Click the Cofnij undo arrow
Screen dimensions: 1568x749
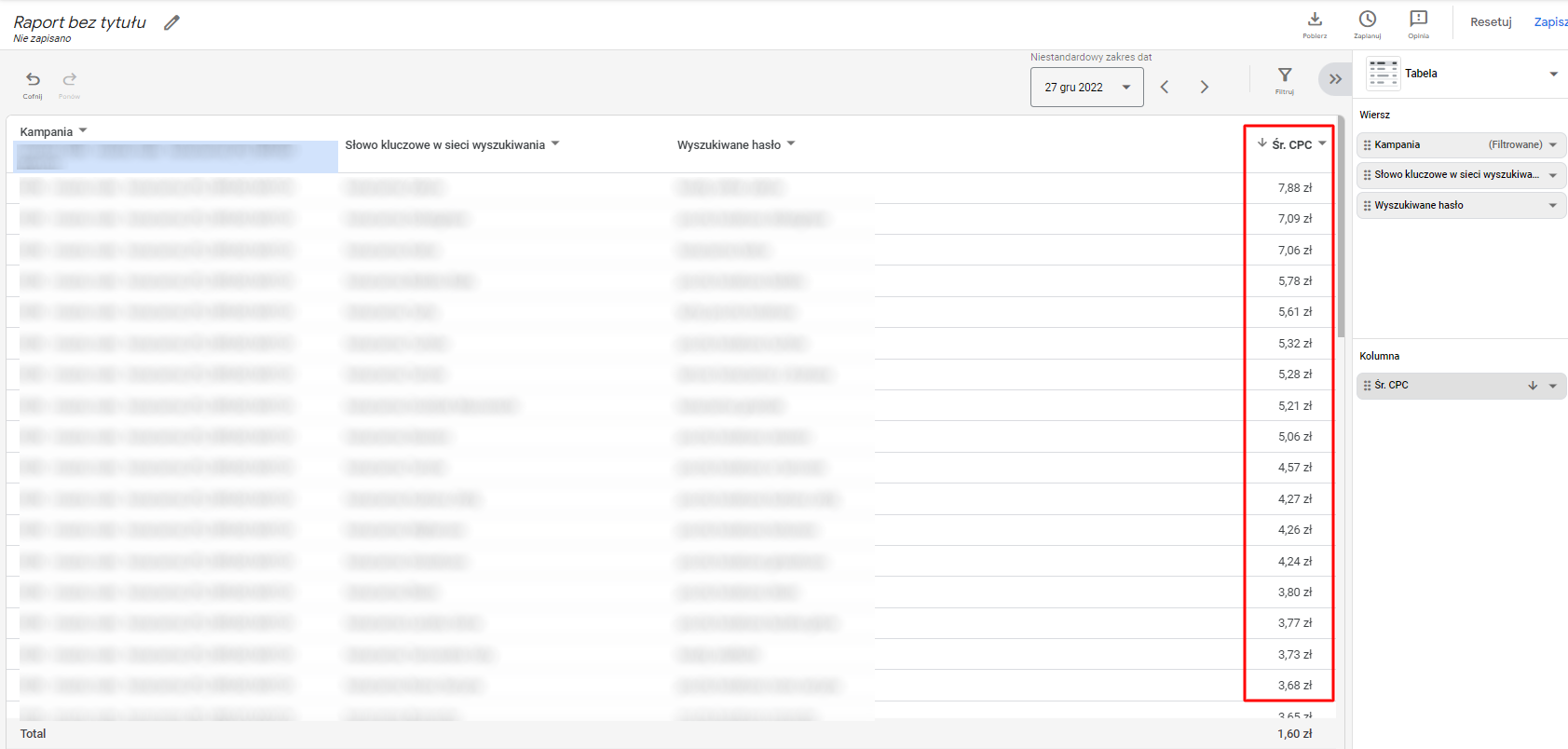pyautogui.click(x=33, y=79)
